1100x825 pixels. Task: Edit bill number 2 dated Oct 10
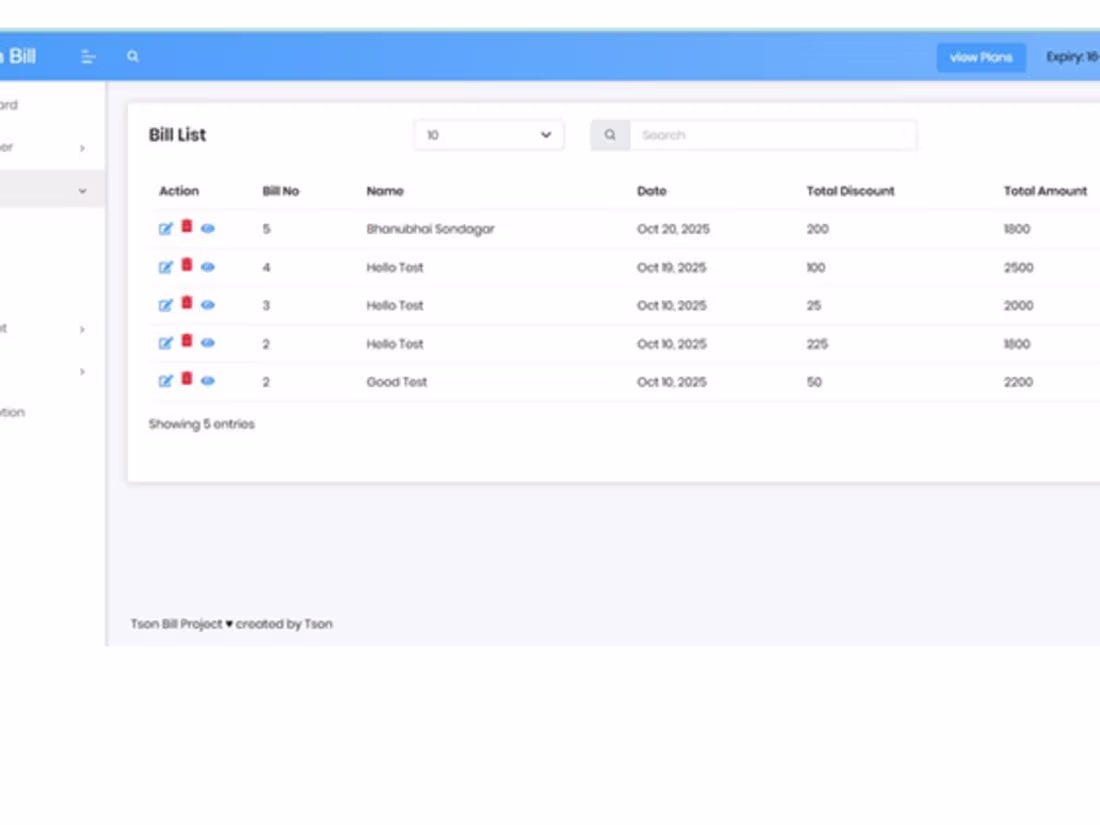(x=167, y=342)
